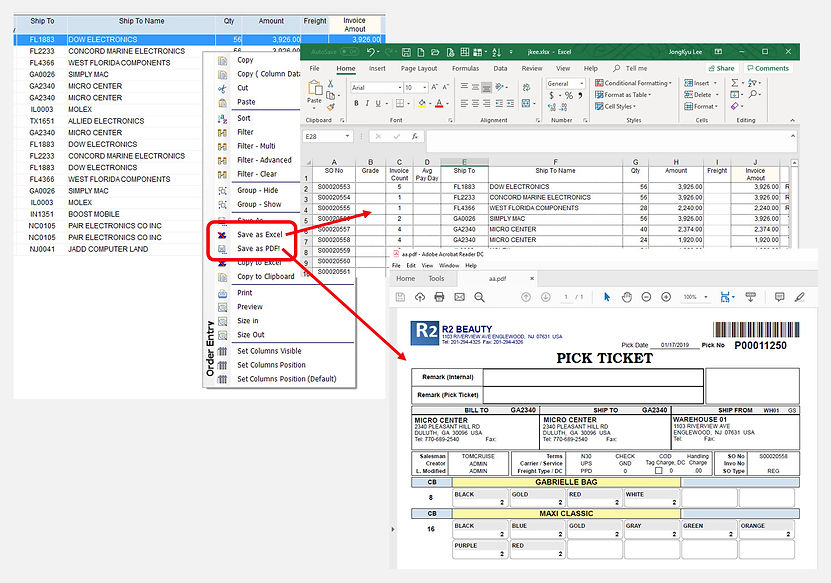Click the Add Comment bubble icon in Acrobat
The width and height of the screenshot is (831, 583).
pyautogui.click(x=779, y=297)
